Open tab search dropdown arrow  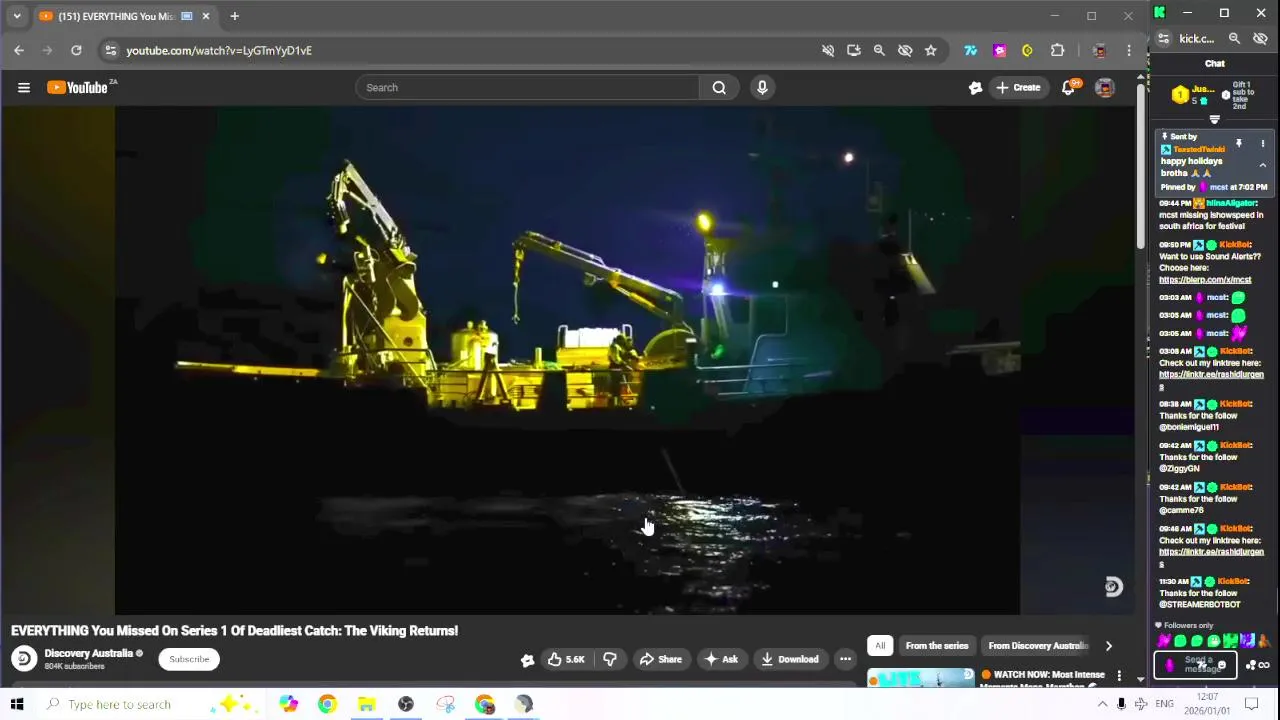(17, 16)
